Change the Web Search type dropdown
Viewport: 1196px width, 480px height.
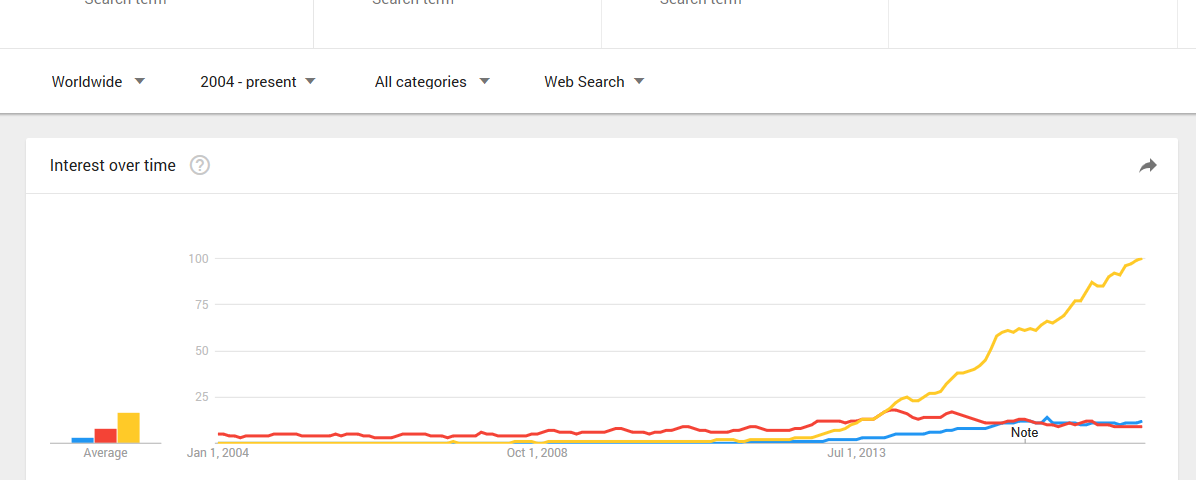[594, 82]
